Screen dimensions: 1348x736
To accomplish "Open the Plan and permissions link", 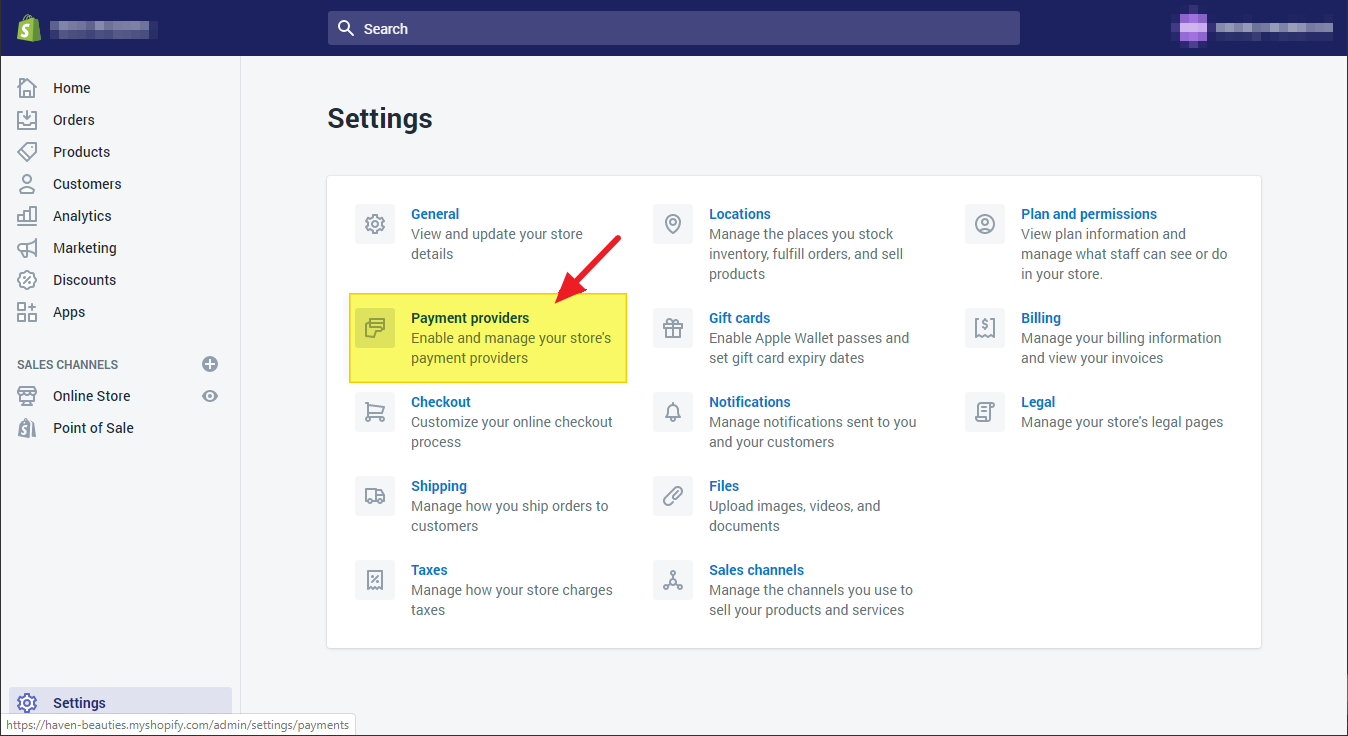I will pyautogui.click(x=1088, y=214).
